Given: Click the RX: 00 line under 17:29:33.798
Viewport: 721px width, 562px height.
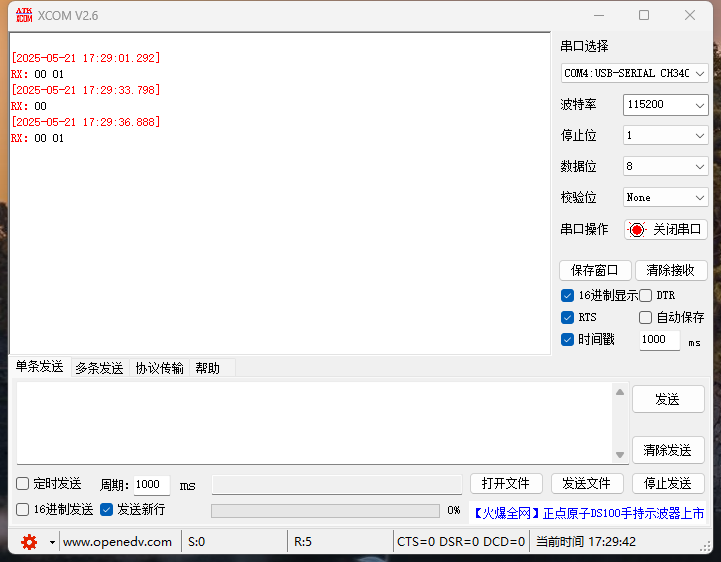Looking at the screenshot, I should pos(29,107).
